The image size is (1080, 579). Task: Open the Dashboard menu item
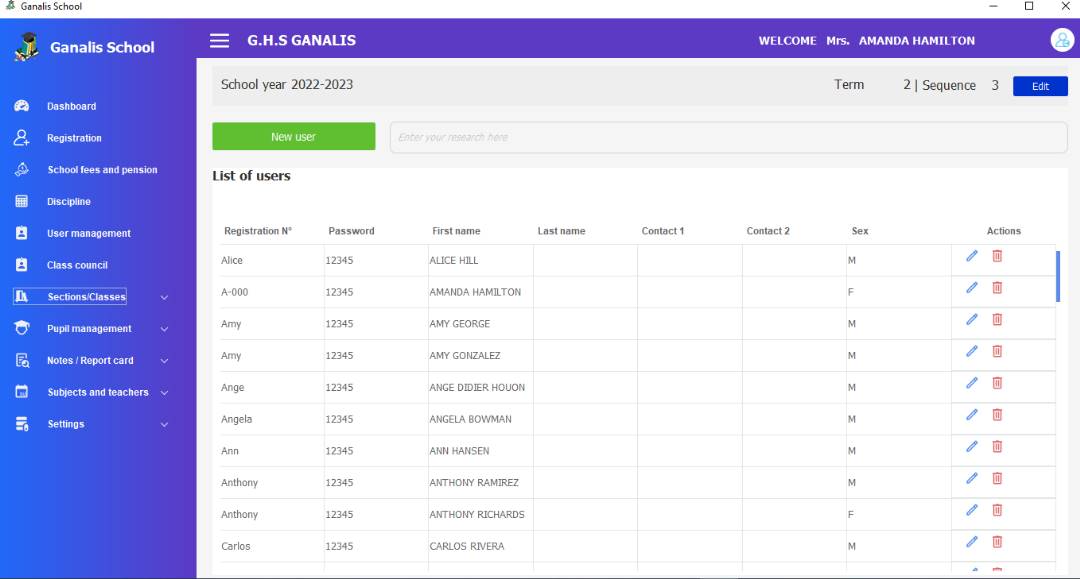[72, 106]
